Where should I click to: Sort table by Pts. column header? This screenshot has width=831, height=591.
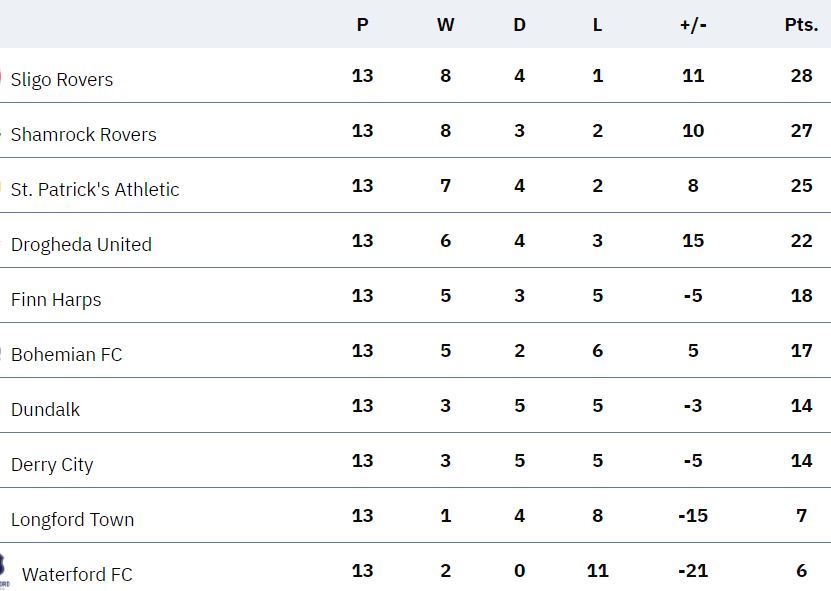801,25
